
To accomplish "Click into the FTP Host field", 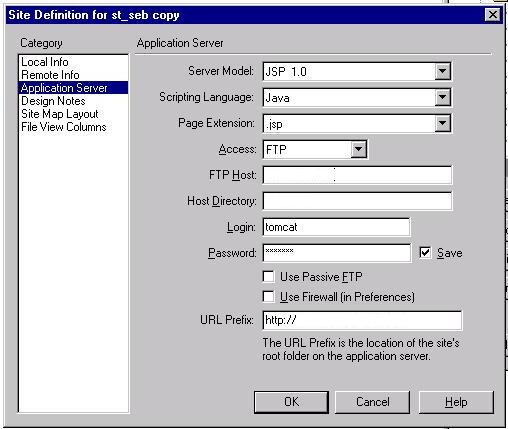I will (x=357, y=175).
